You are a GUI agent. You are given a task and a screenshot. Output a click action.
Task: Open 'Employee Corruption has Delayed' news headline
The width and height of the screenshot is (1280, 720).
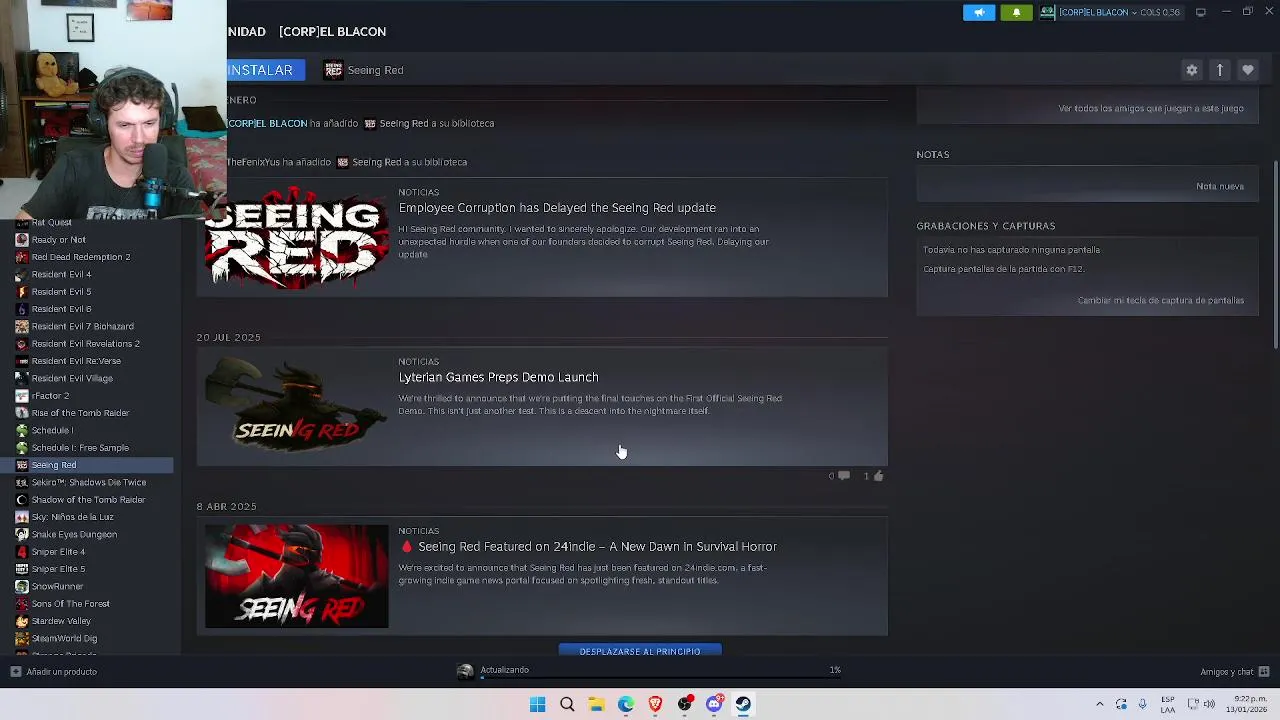tap(557, 208)
